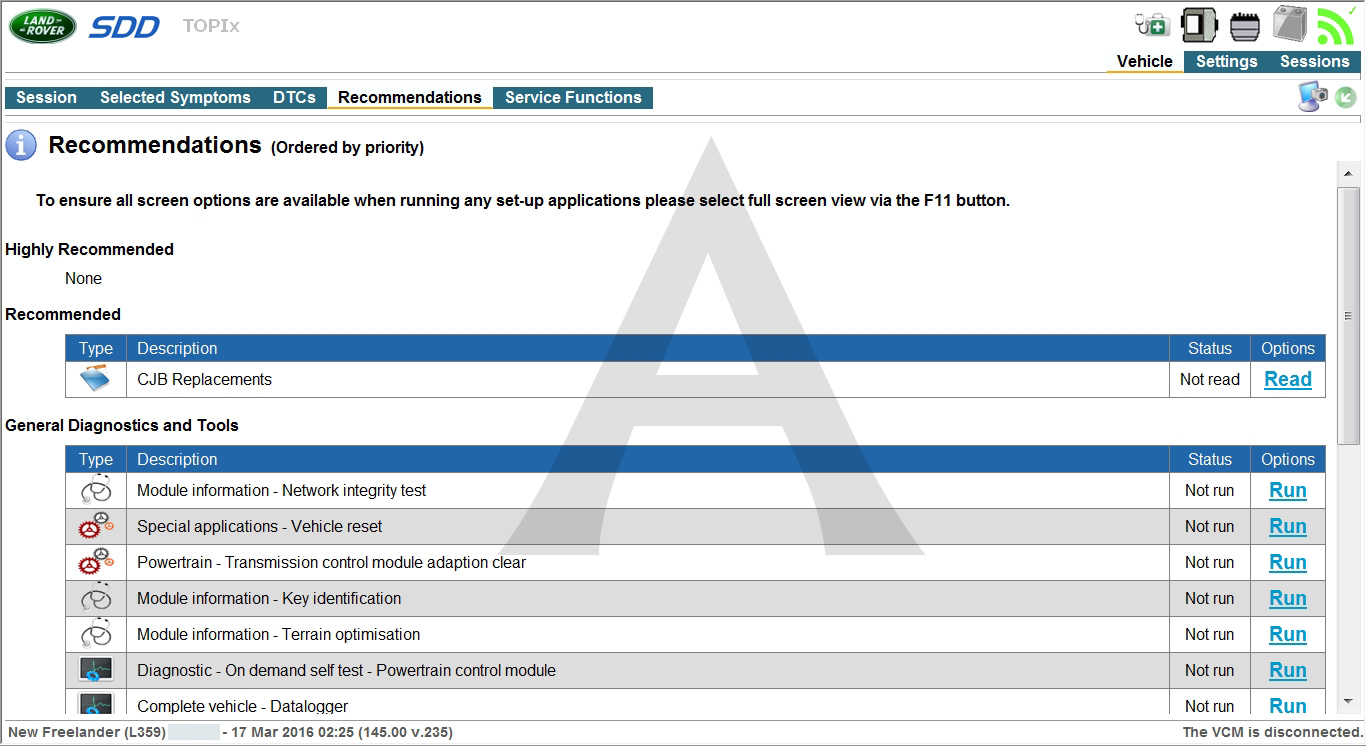Click the screen capture camera icon
The image size is (1366, 746).
pos(1313,97)
